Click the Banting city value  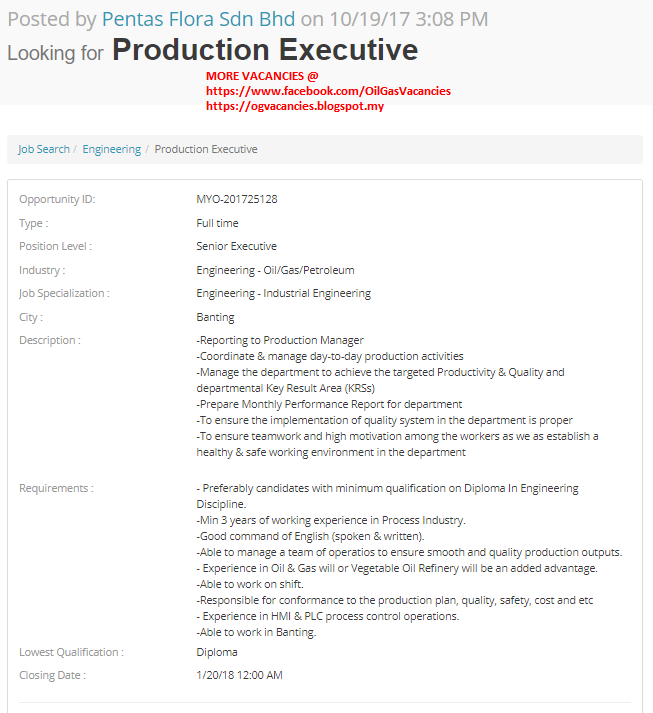tap(216, 317)
